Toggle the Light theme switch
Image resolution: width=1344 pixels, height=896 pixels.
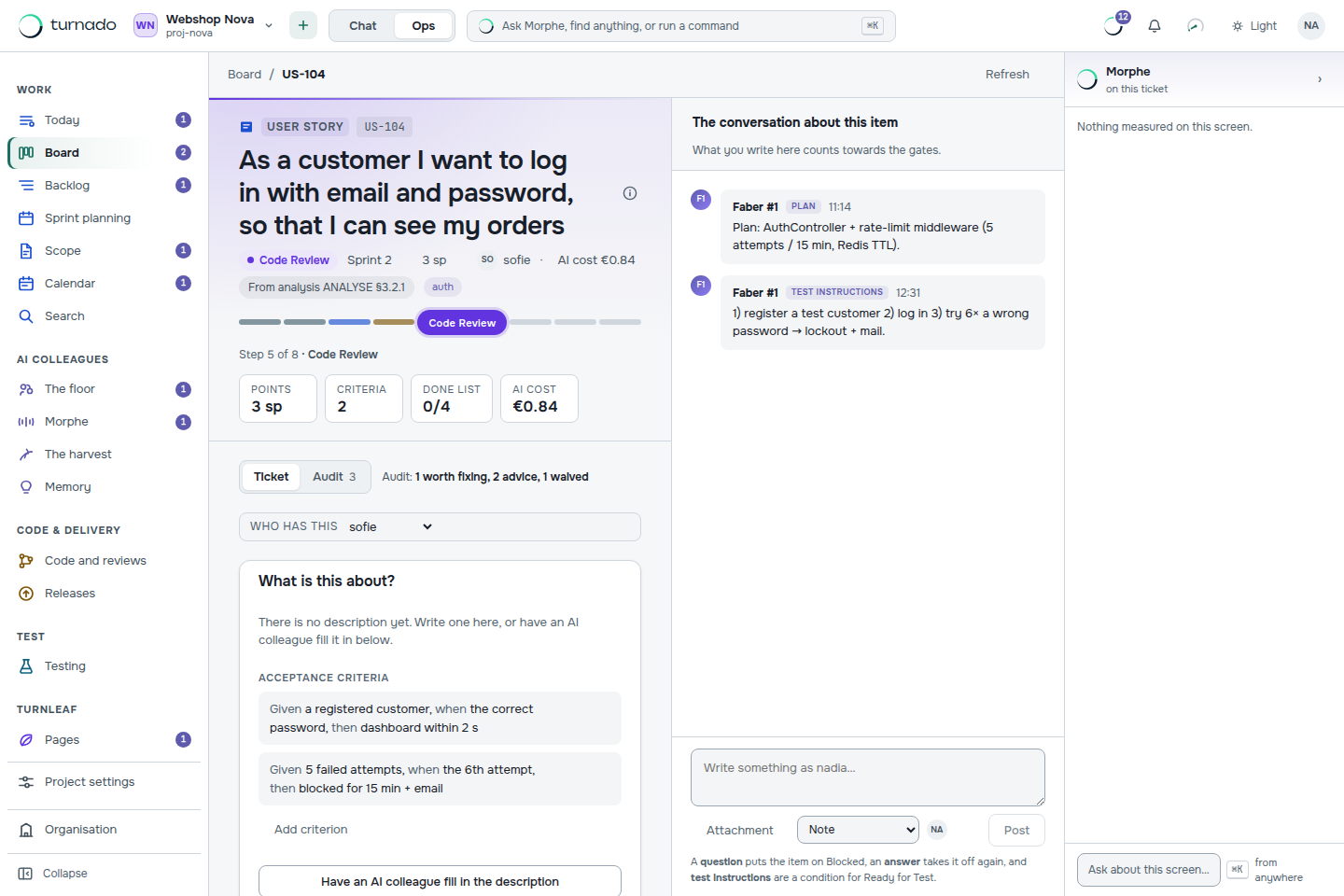point(1254,26)
